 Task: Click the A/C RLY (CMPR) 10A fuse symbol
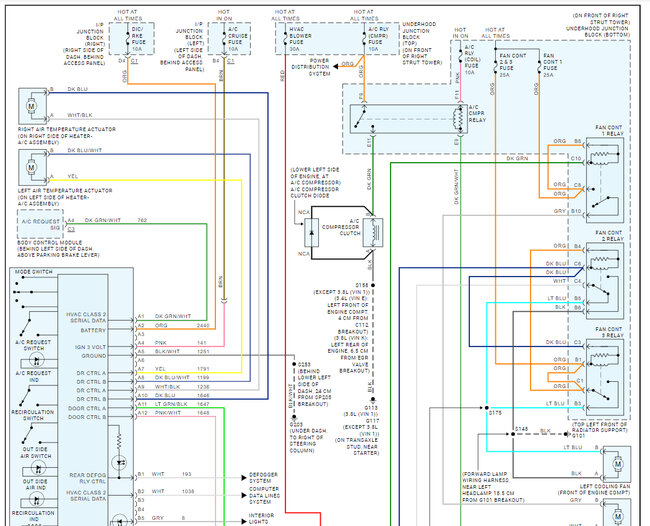point(364,39)
